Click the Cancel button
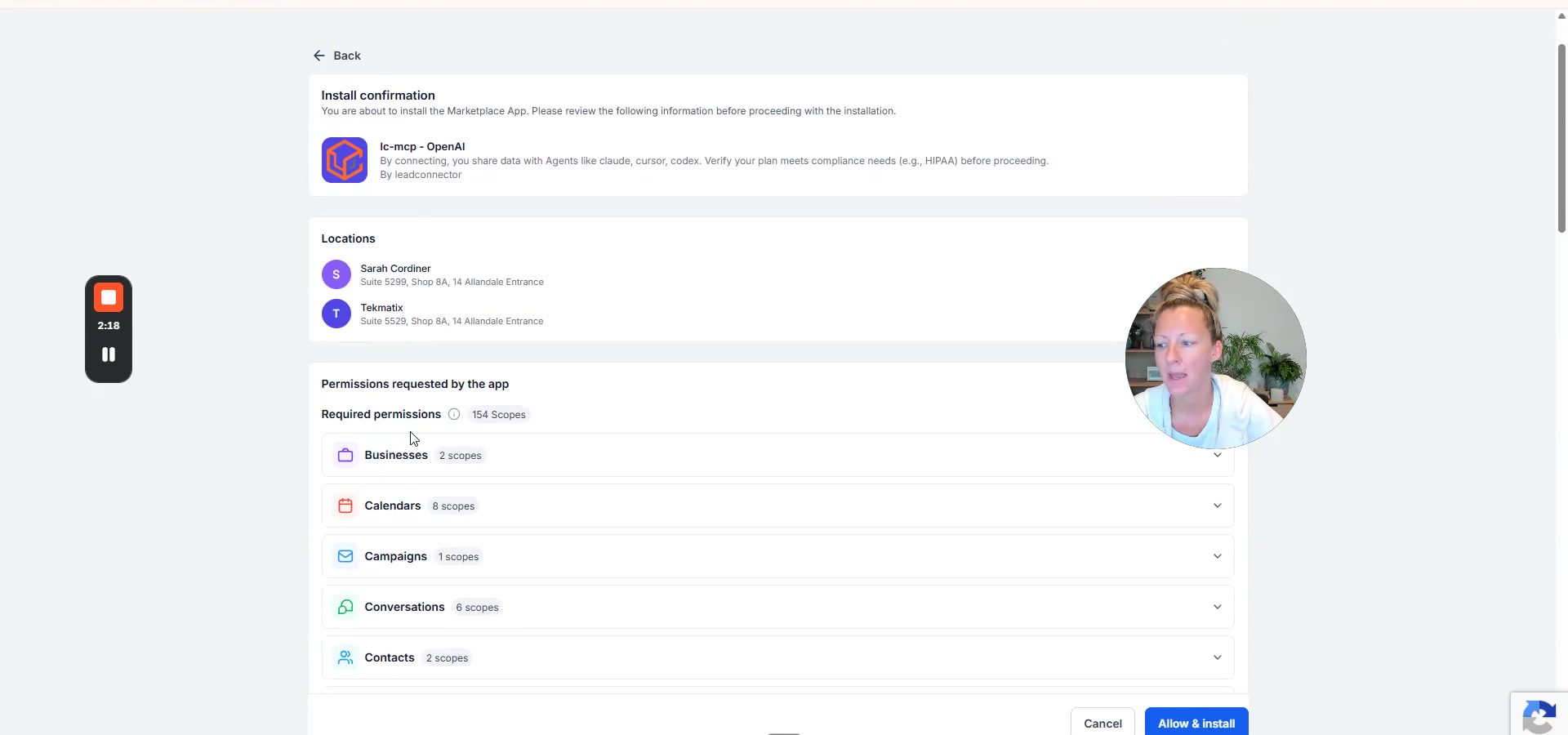Image resolution: width=1568 pixels, height=735 pixels. (1102, 723)
